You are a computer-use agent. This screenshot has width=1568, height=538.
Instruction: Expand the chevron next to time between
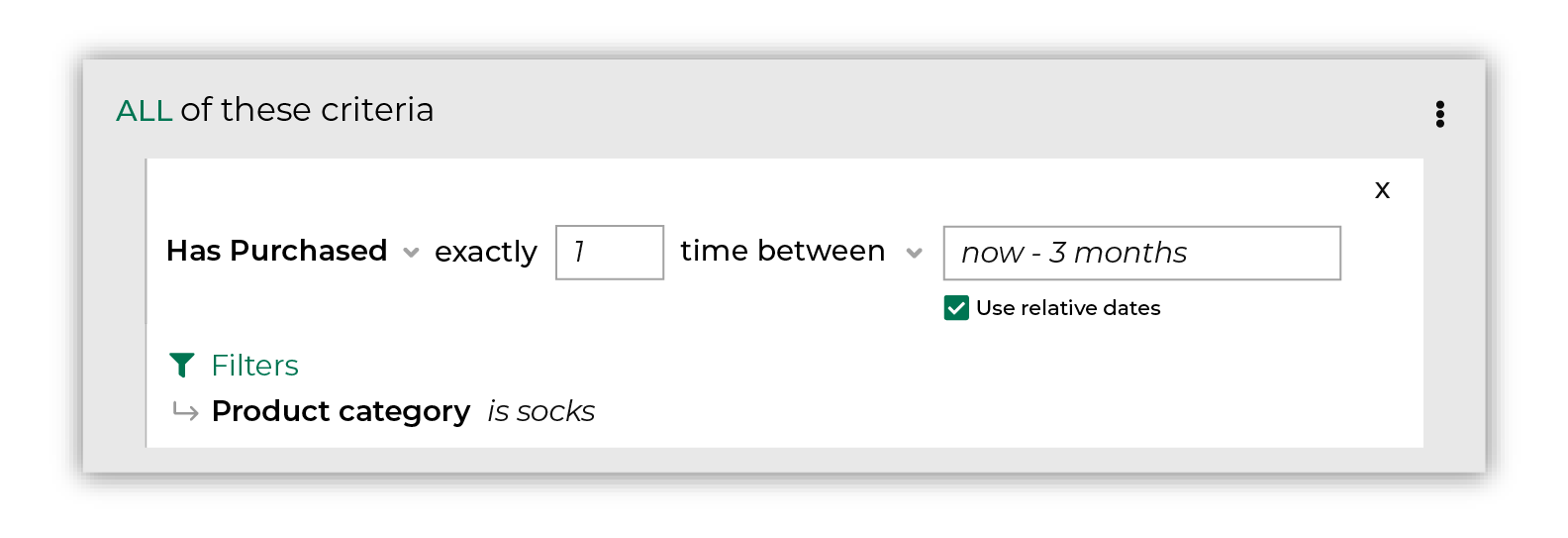point(914,253)
